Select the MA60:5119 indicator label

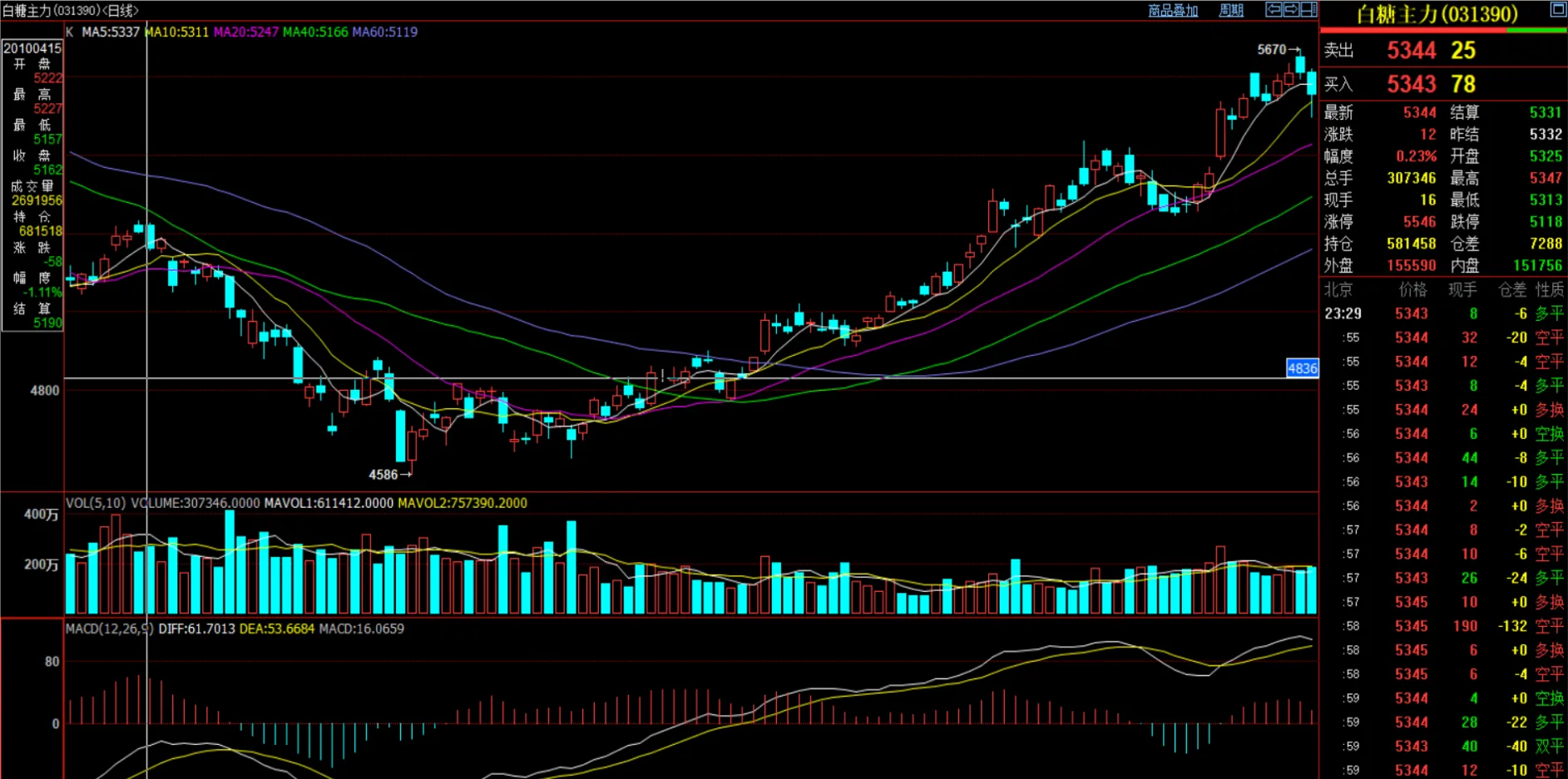385,32
